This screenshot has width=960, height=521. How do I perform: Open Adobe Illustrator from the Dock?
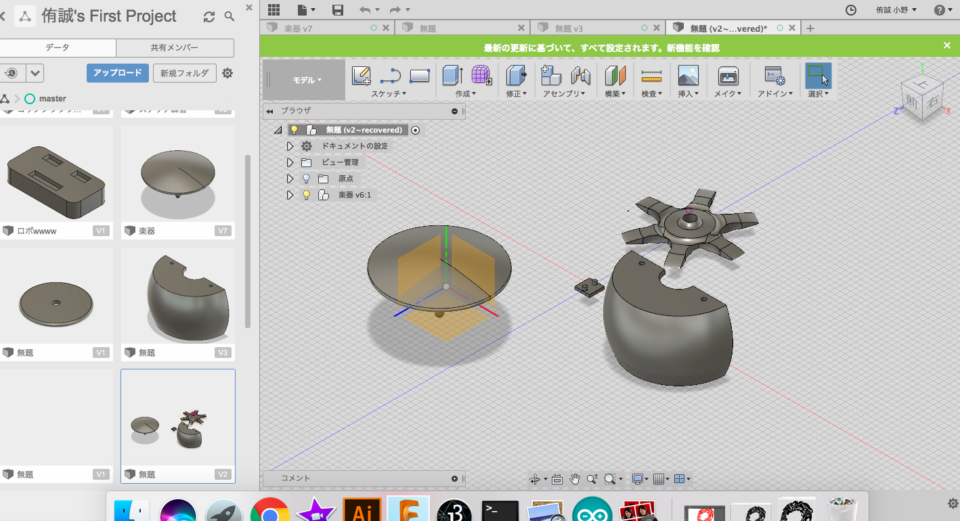click(362, 511)
